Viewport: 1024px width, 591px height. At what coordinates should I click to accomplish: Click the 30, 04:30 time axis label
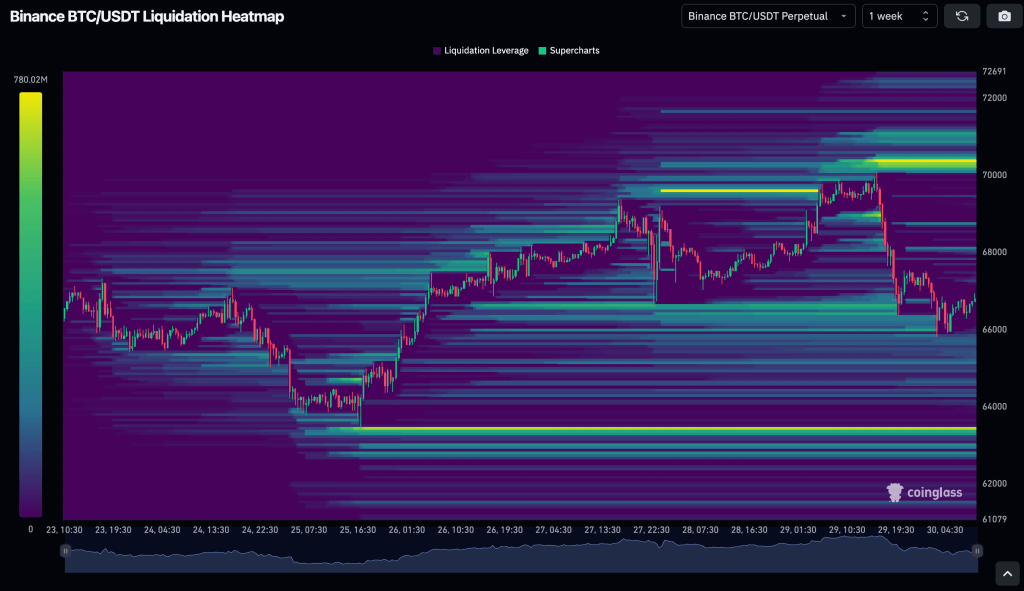[945, 530]
